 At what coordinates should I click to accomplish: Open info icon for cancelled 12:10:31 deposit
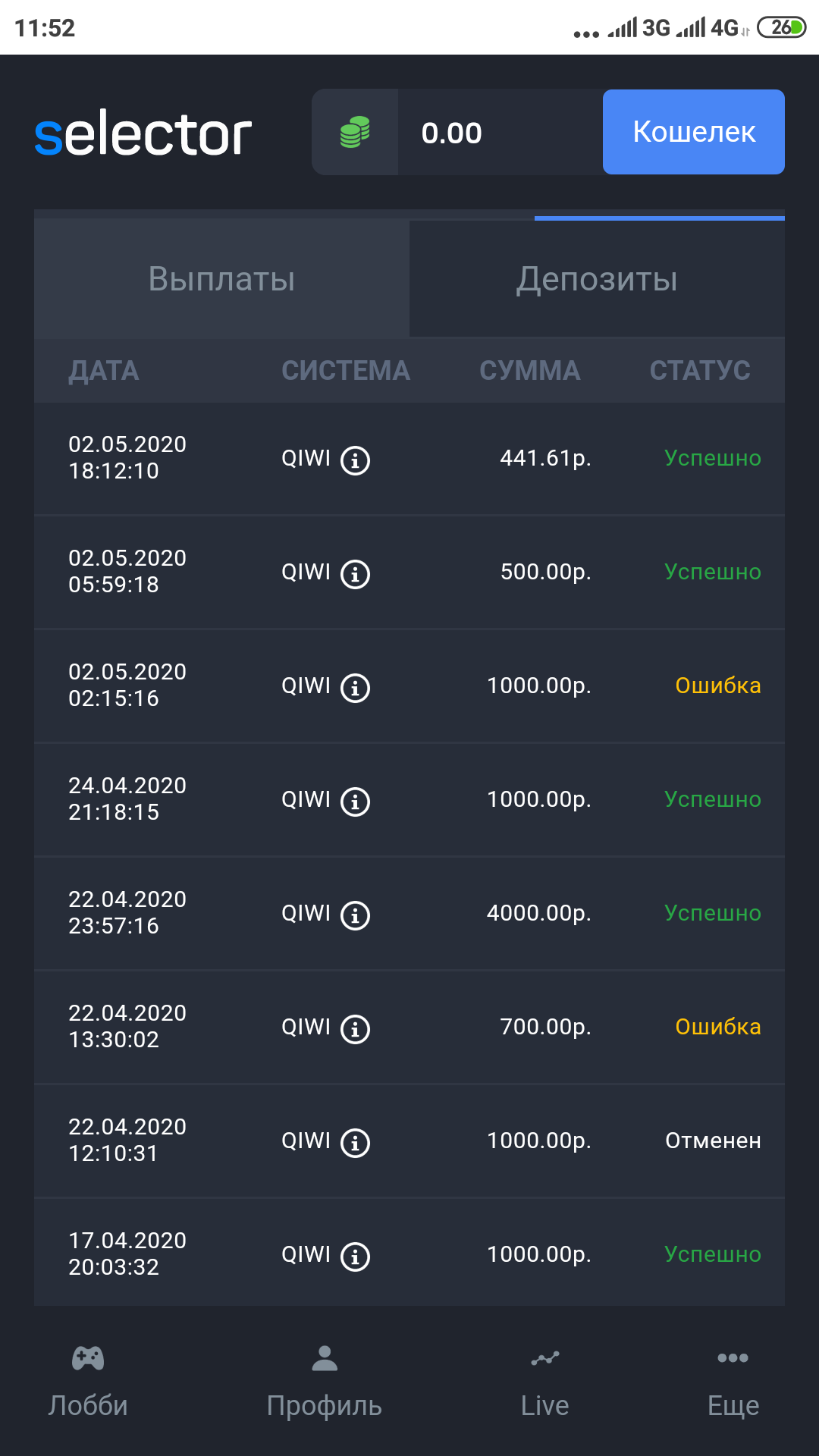[x=355, y=1143]
